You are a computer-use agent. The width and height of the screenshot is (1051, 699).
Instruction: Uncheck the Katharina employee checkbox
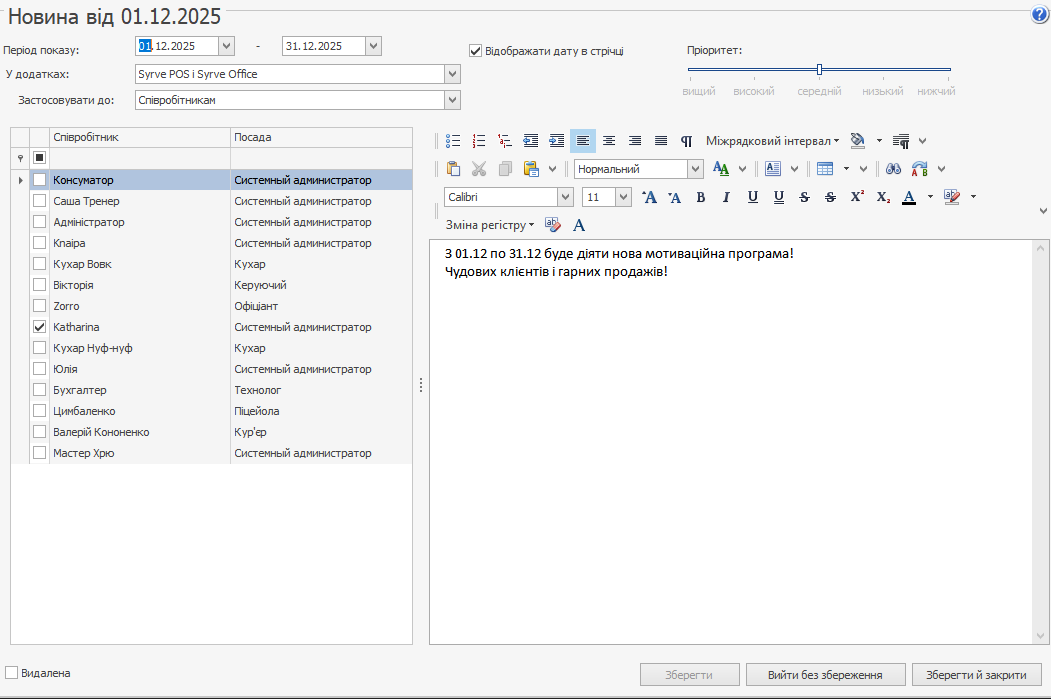(x=40, y=327)
